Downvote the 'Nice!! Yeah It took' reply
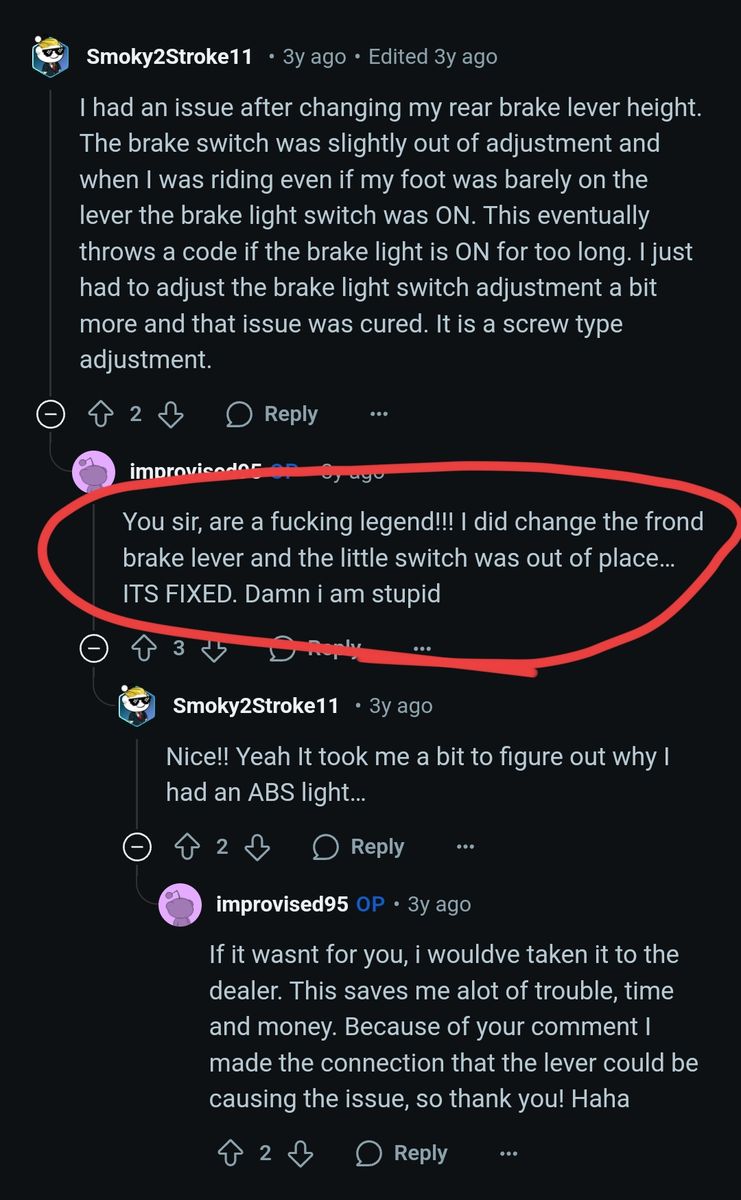This screenshot has height=1200, width=741. (x=257, y=847)
